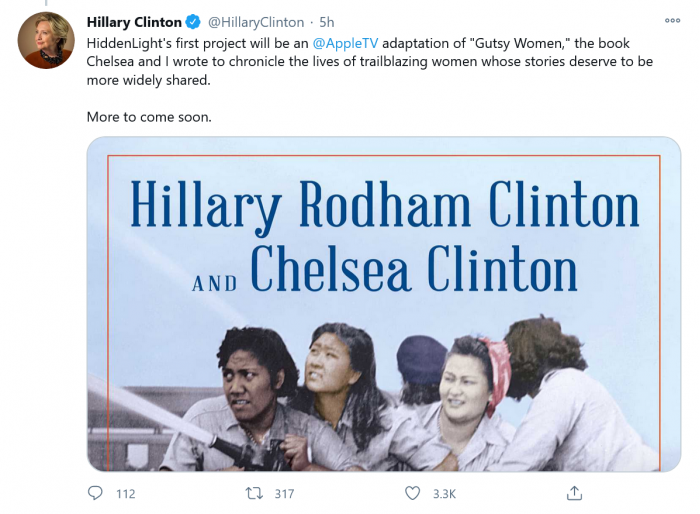Click the 112 replies count
This screenshot has width=700, height=514.
(x=125, y=493)
